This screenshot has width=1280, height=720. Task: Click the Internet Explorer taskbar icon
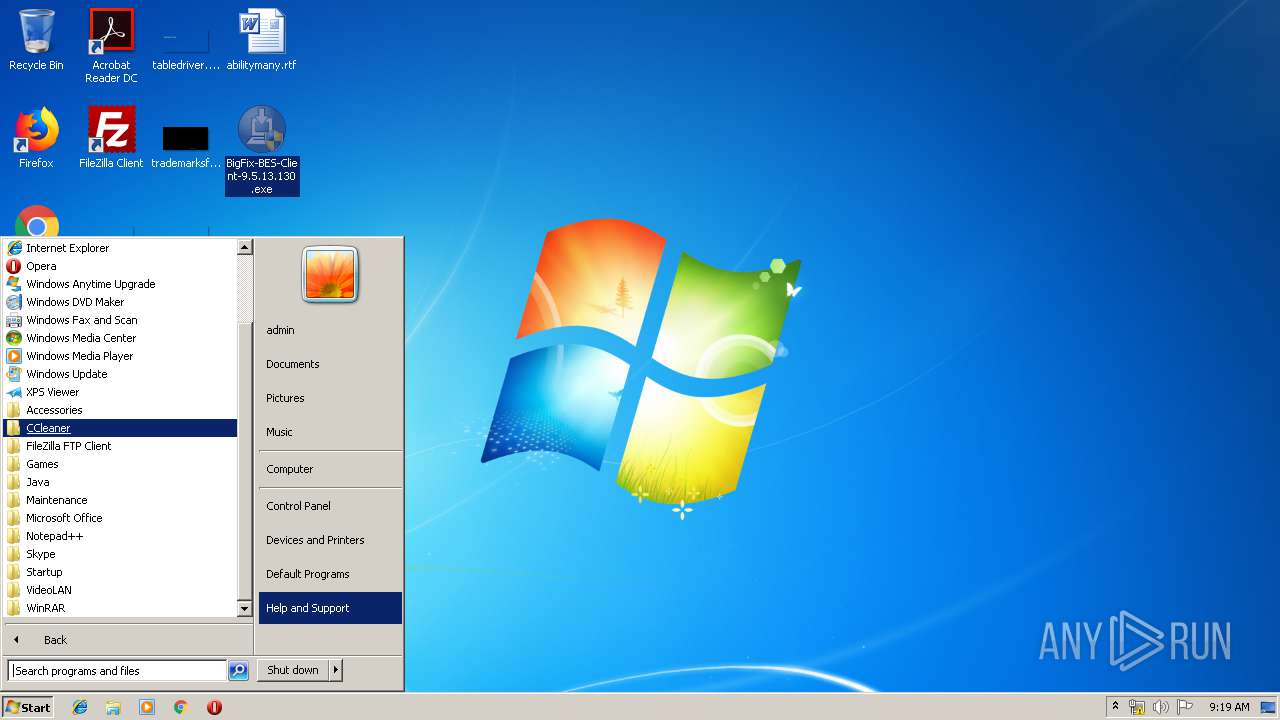pyautogui.click(x=80, y=707)
